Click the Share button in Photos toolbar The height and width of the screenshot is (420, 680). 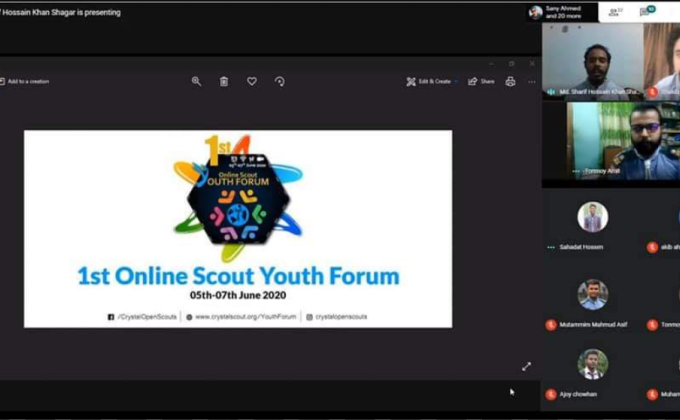(481, 81)
